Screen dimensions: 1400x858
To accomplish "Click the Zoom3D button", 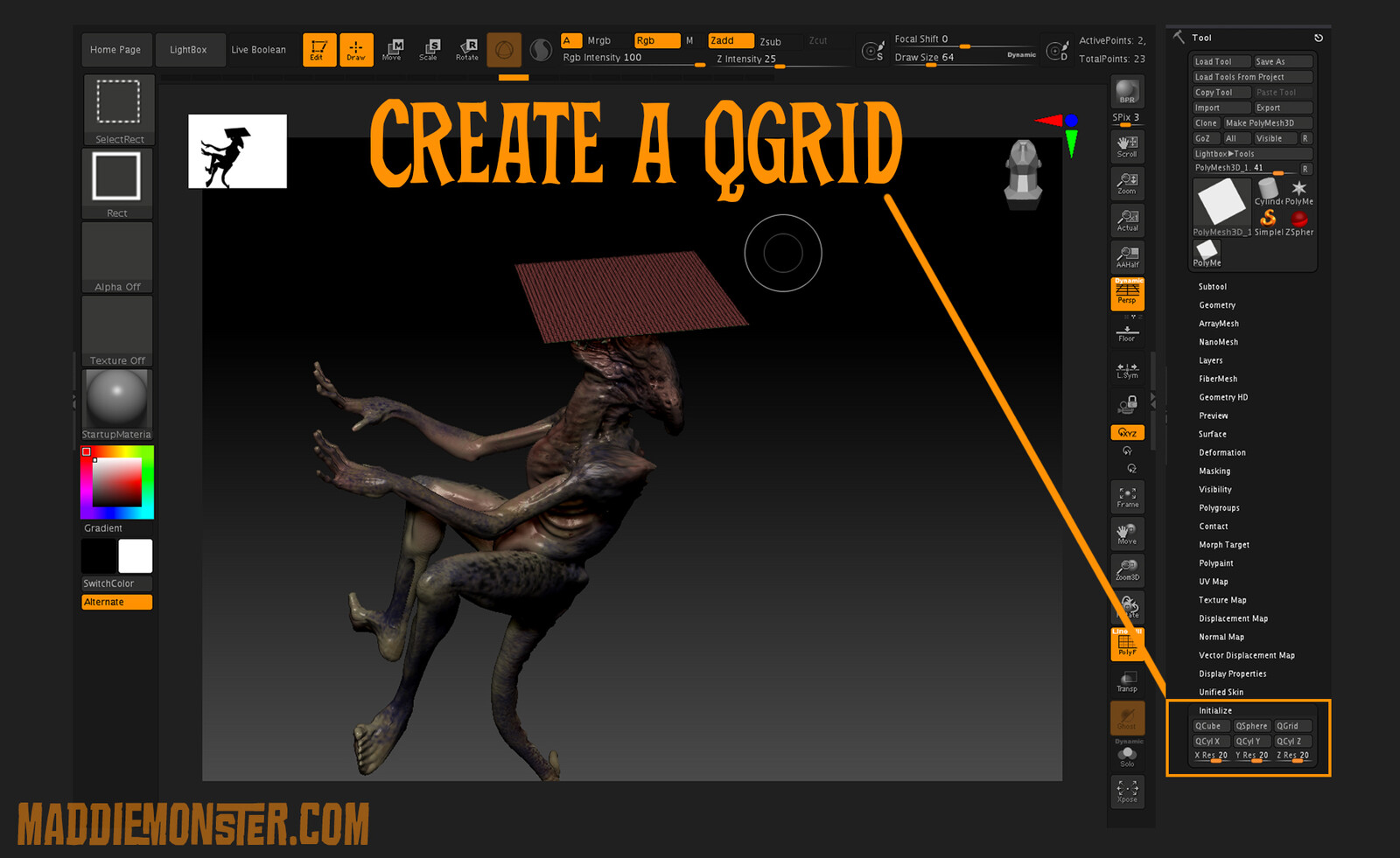I will [x=1127, y=570].
